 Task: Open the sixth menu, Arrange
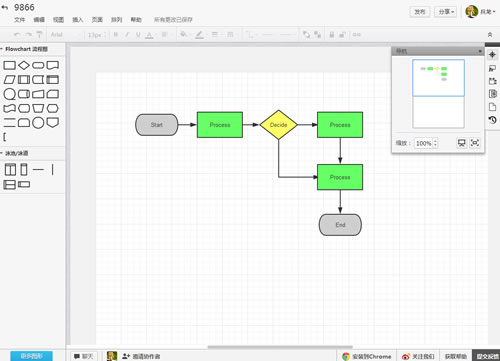coord(116,20)
